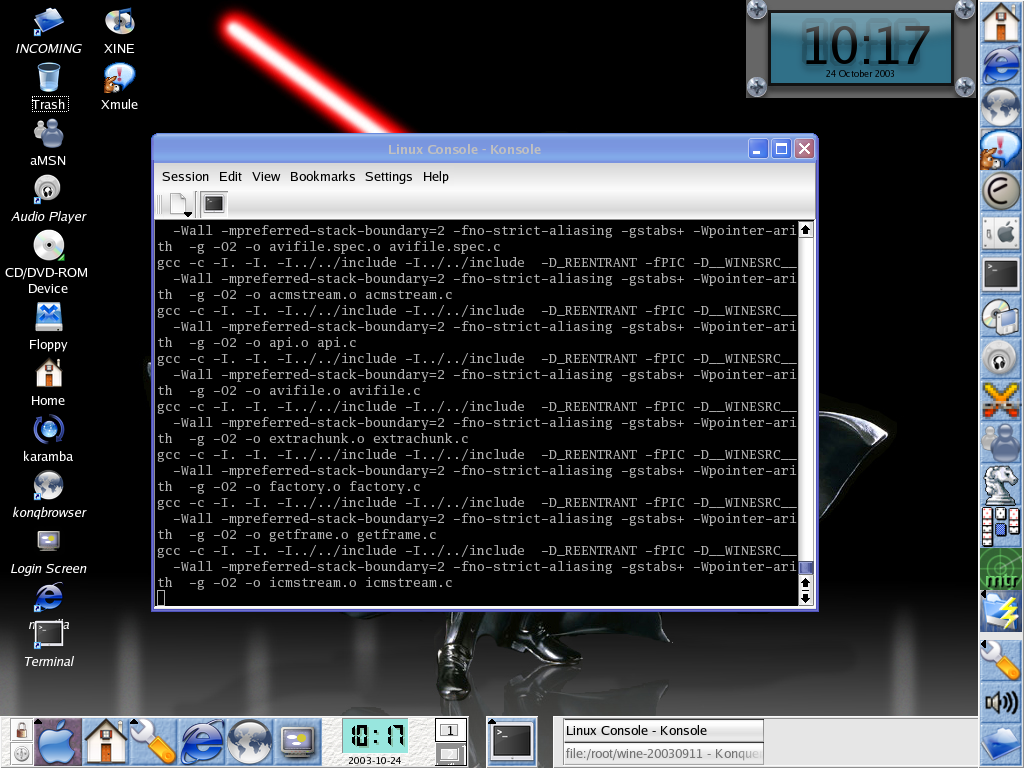Launch globe browser in bottom panel
This screenshot has height=768, width=1024.
(x=249, y=741)
